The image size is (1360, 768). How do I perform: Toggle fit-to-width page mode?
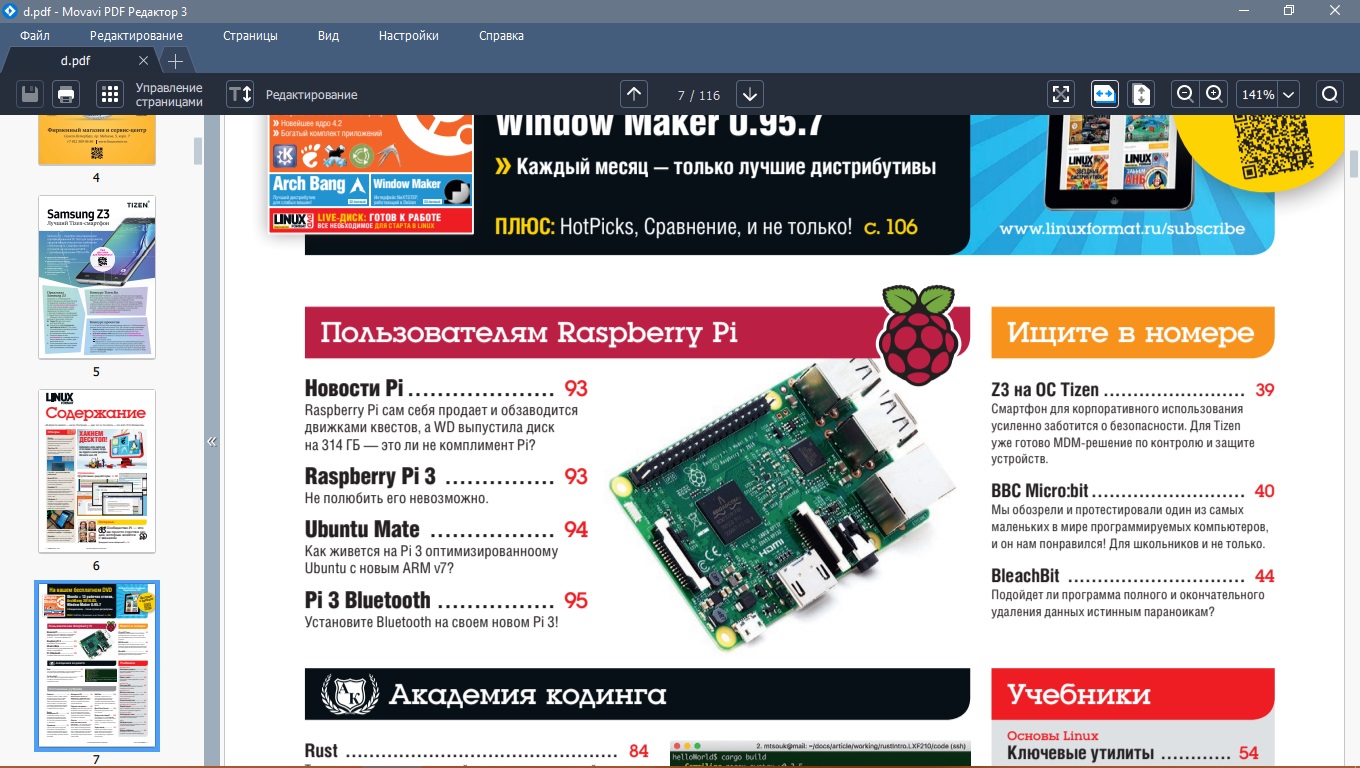click(1104, 94)
